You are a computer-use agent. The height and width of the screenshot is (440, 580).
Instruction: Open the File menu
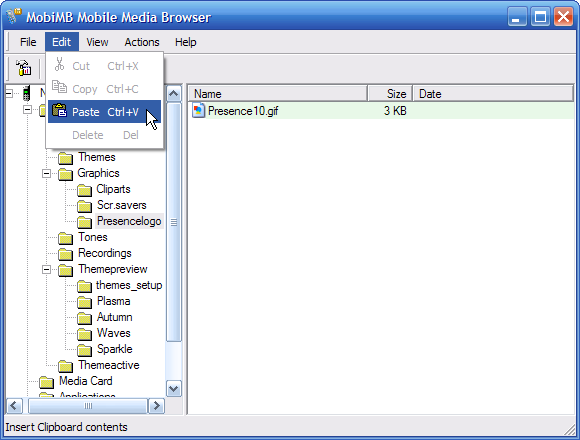point(28,42)
